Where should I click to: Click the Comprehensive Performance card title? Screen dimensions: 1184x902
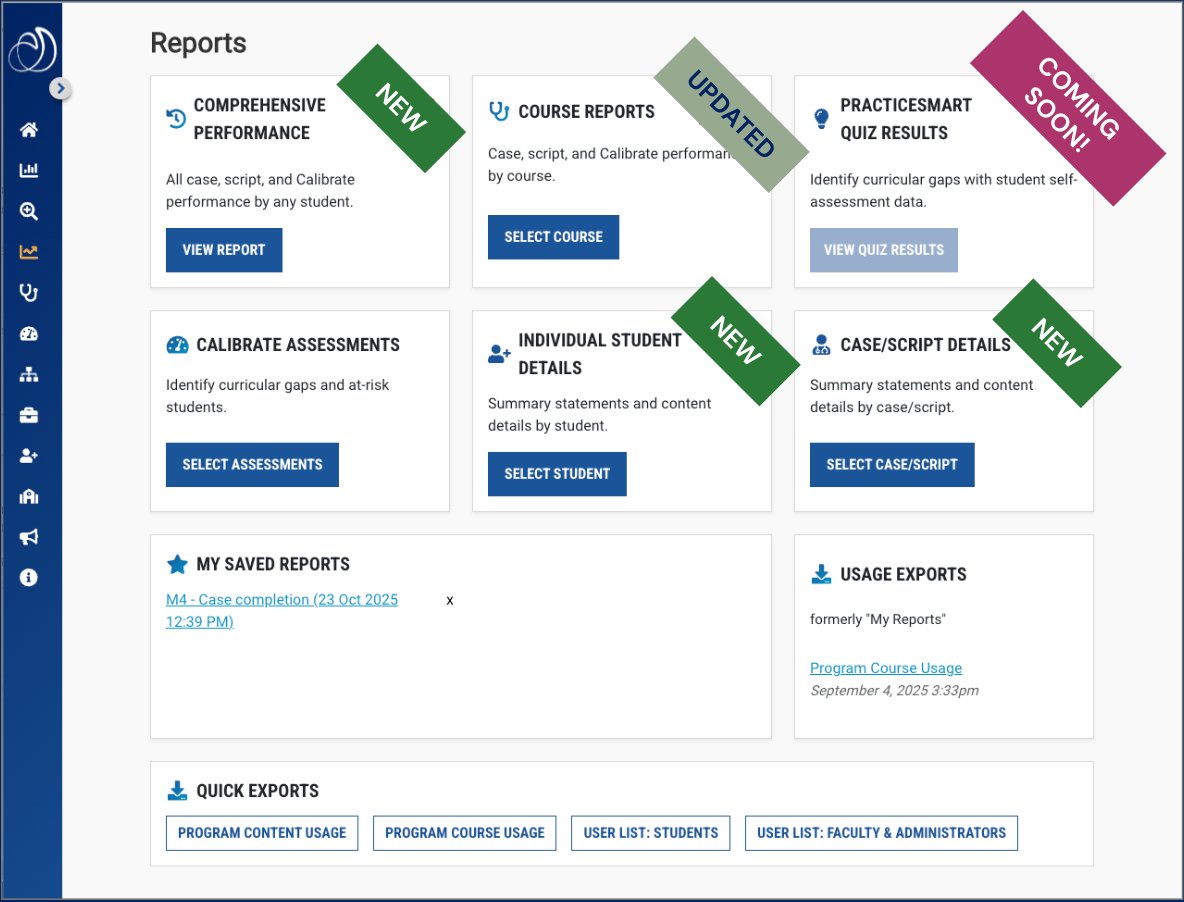point(260,119)
